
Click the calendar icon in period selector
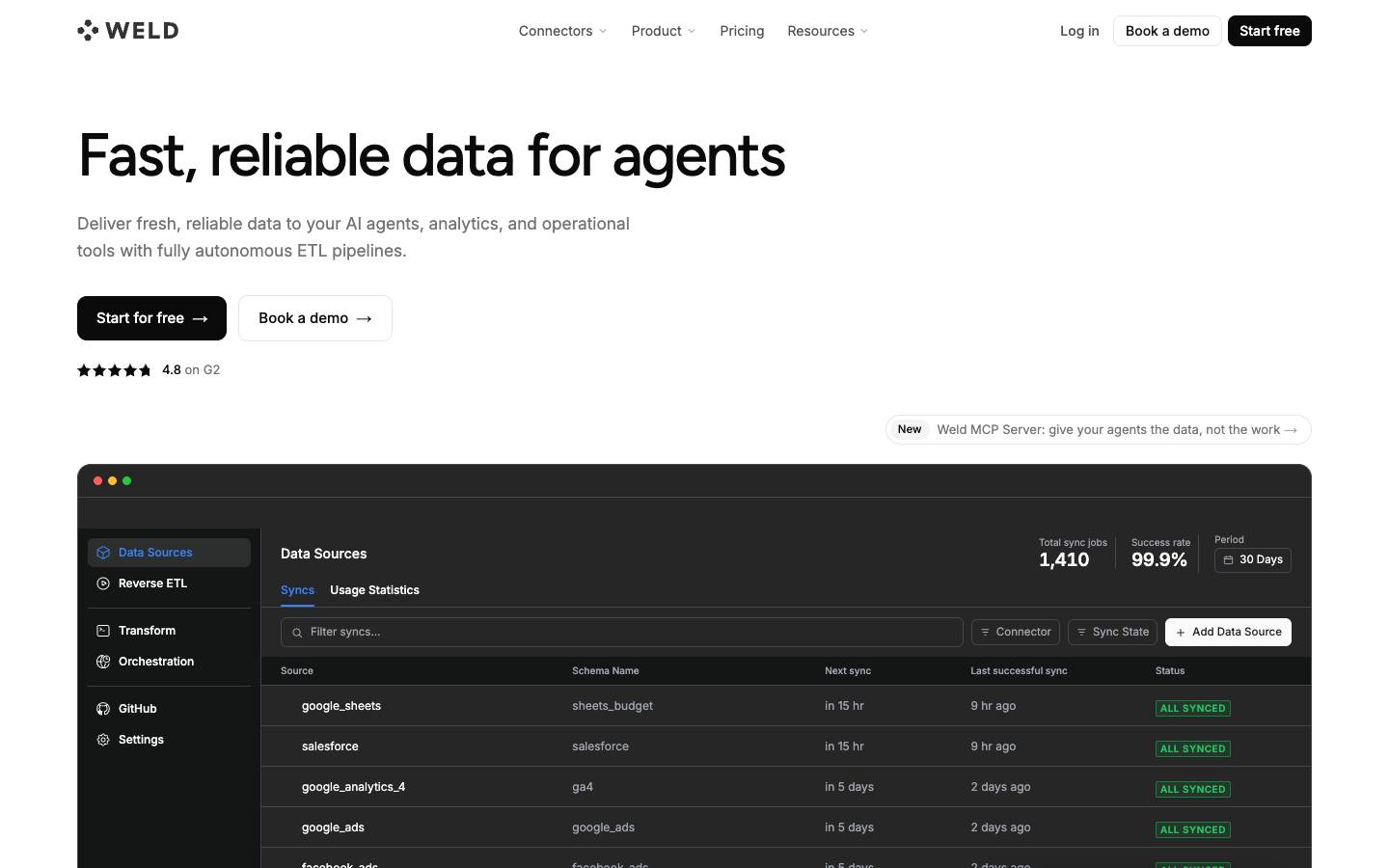(1229, 560)
